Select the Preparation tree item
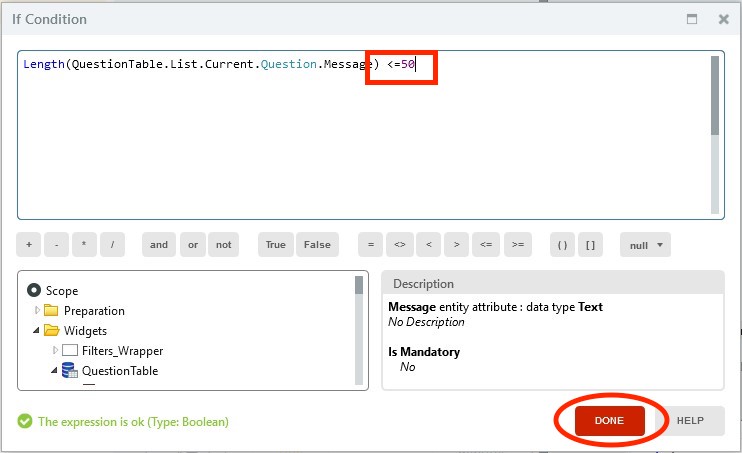The height and width of the screenshot is (453, 742). [94, 311]
